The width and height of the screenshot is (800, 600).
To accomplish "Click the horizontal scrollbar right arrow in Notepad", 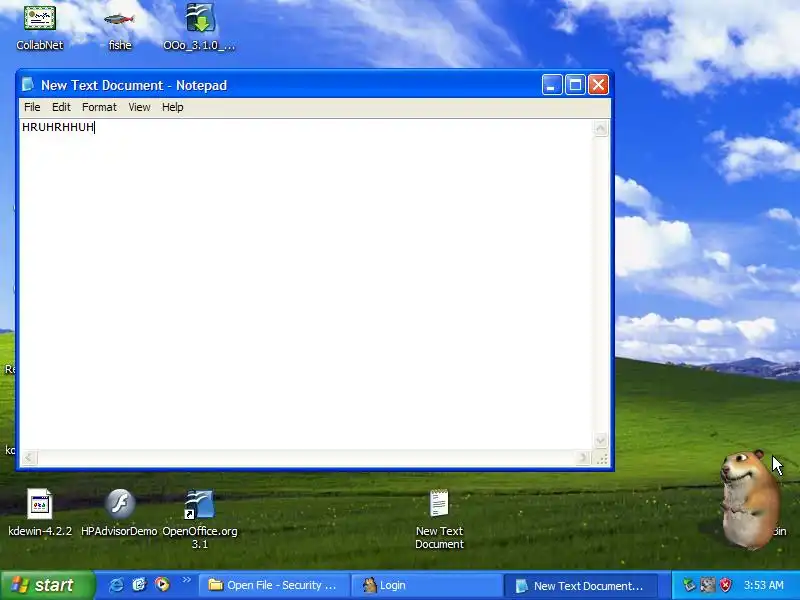I will [583, 458].
